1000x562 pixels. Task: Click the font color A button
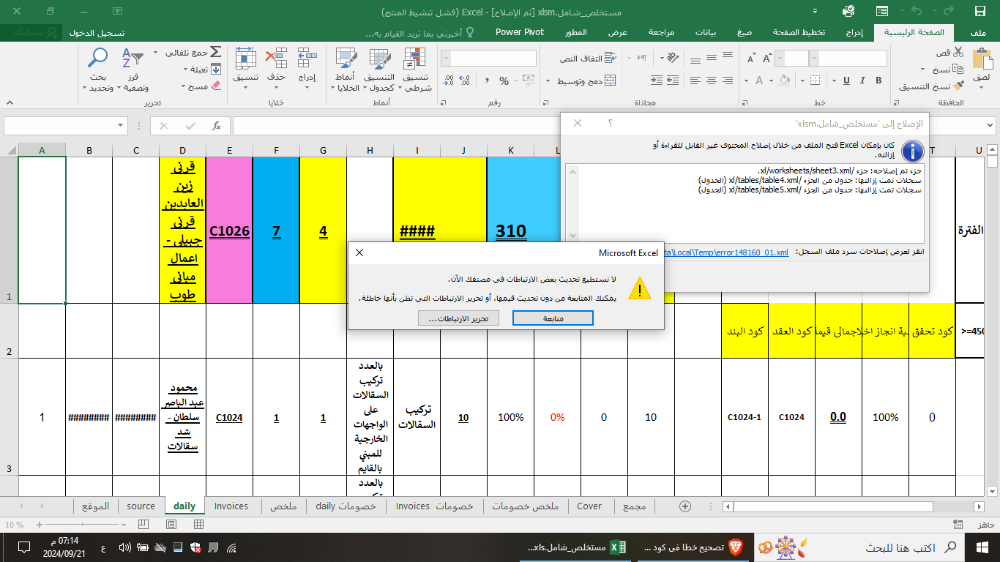759,80
